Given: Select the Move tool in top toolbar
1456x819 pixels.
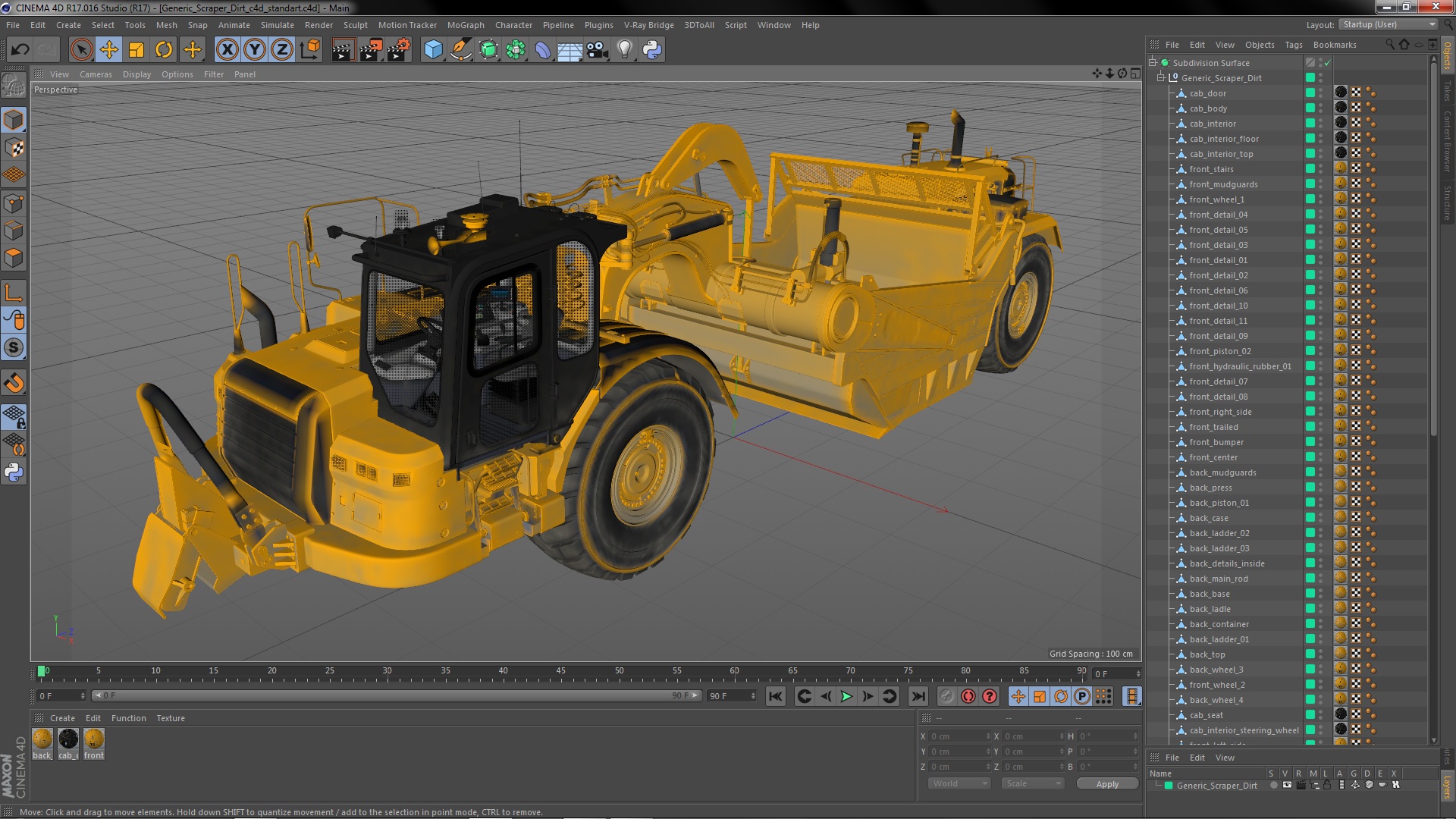Looking at the screenshot, I should pos(109,50).
